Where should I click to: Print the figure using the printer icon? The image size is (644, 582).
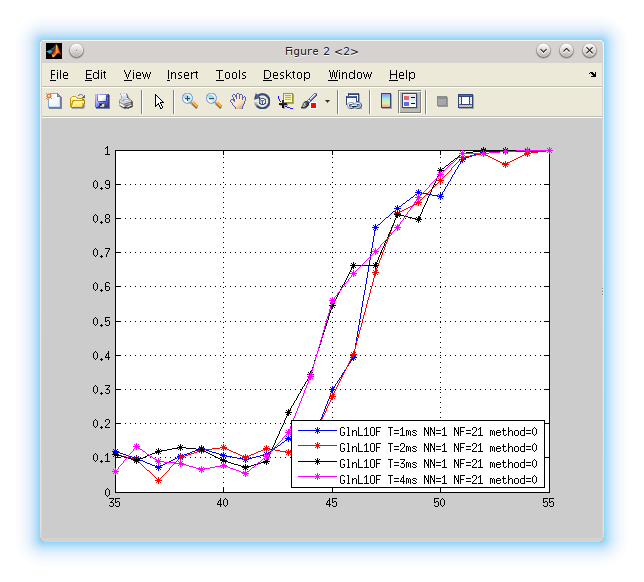click(x=126, y=101)
